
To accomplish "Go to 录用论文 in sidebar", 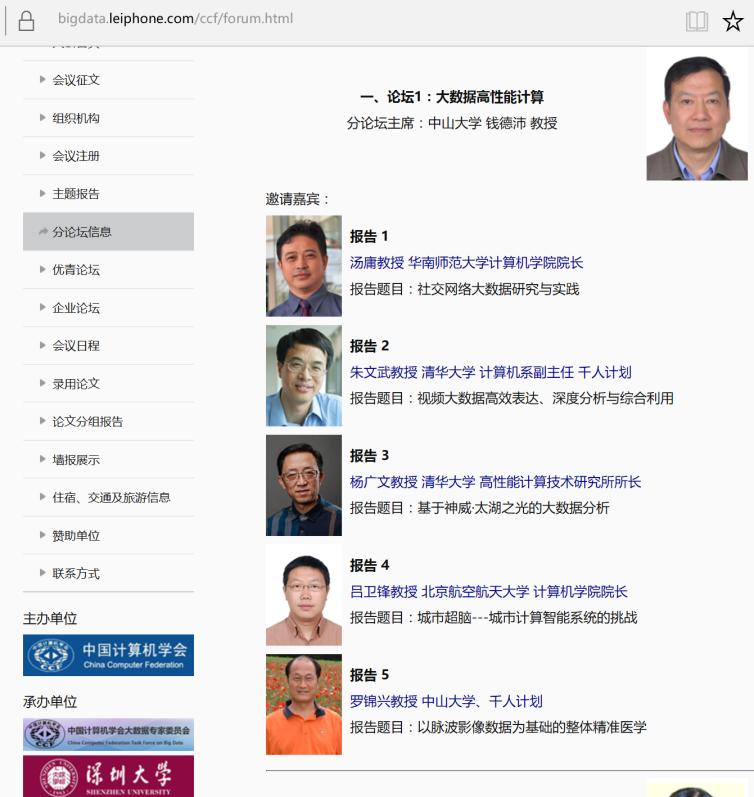I will (x=108, y=384).
